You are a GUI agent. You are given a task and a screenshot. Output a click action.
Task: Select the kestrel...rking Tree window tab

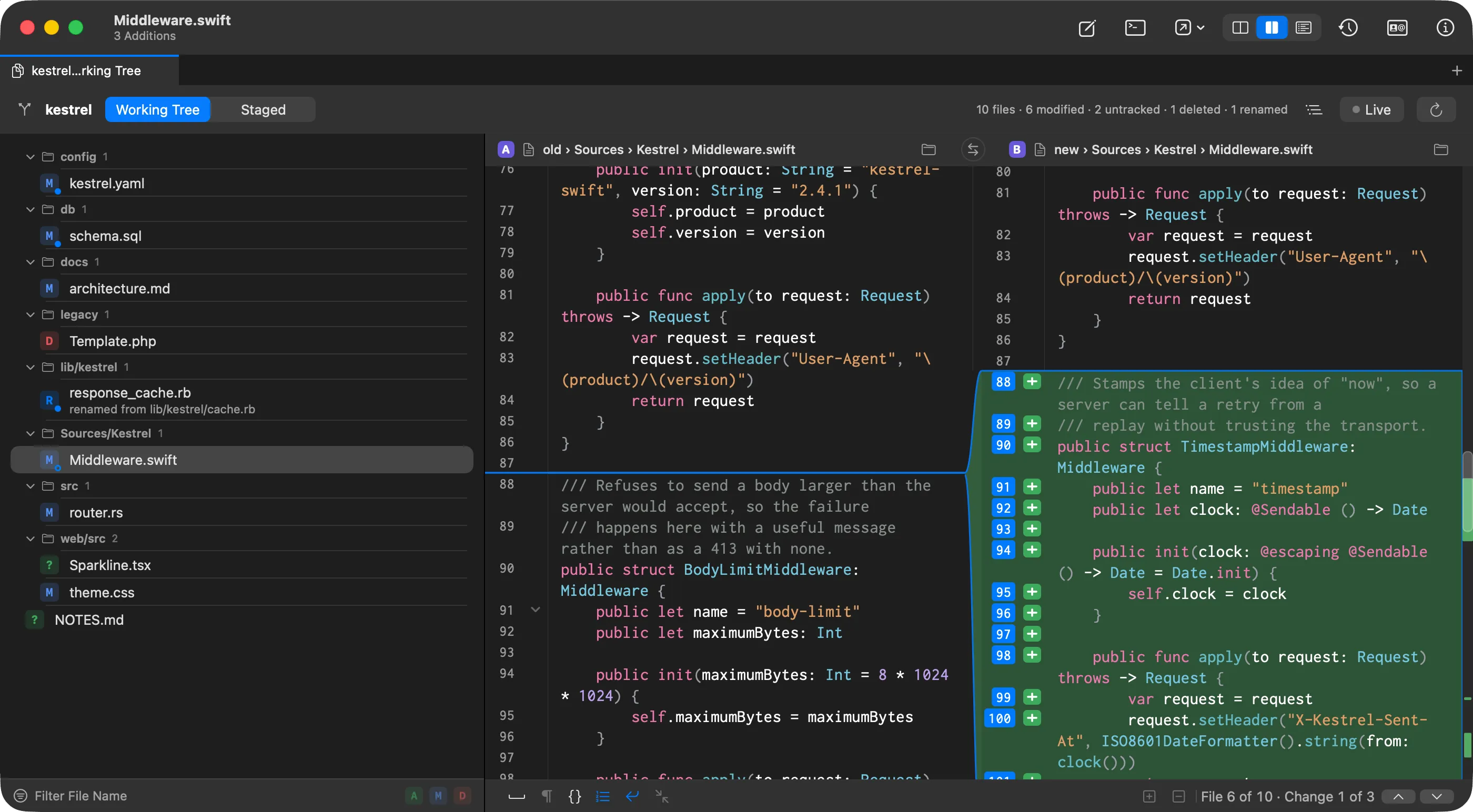click(x=89, y=71)
